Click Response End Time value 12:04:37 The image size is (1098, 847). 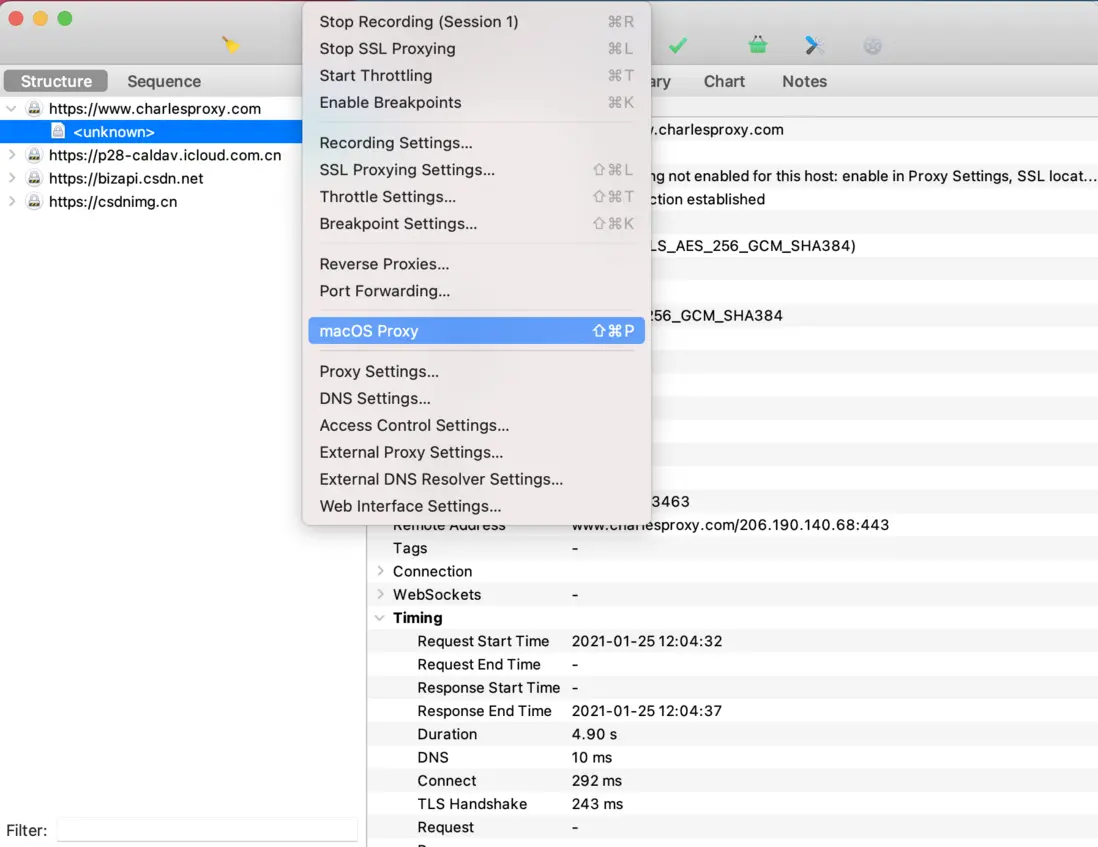pos(646,711)
